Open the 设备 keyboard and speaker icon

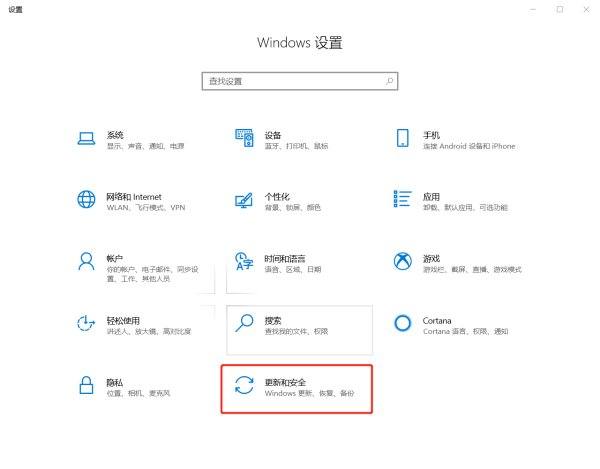pos(244,138)
